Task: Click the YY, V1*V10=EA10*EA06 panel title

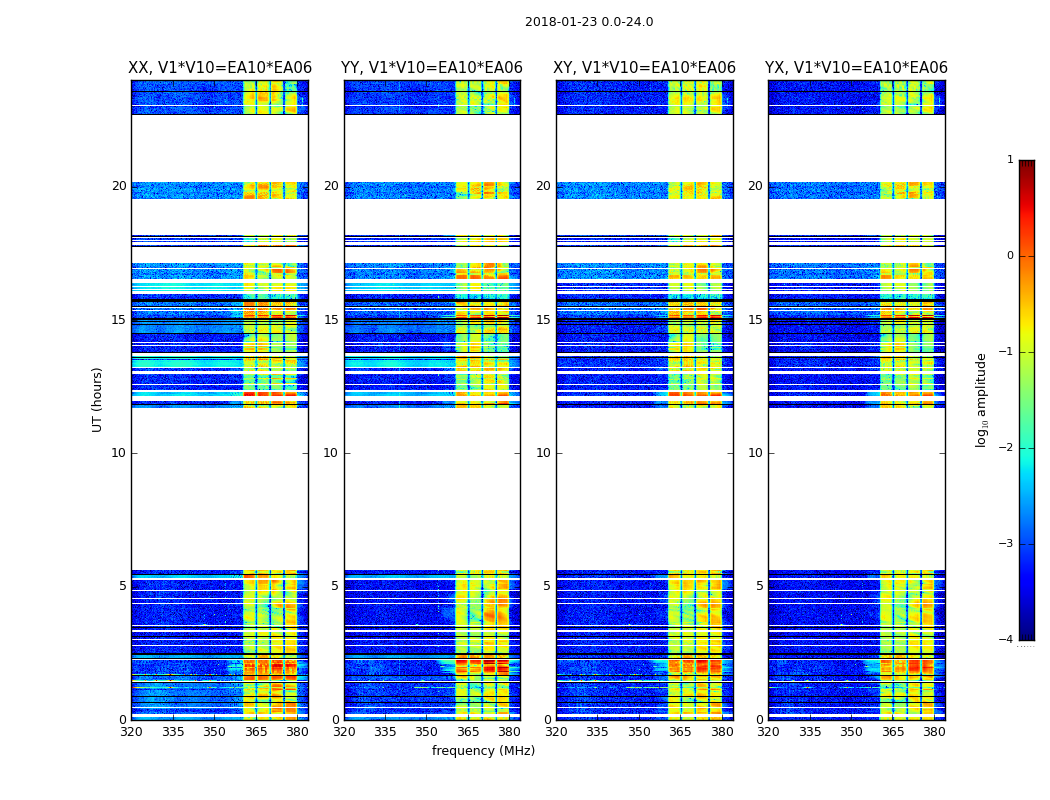Action: coord(432,68)
